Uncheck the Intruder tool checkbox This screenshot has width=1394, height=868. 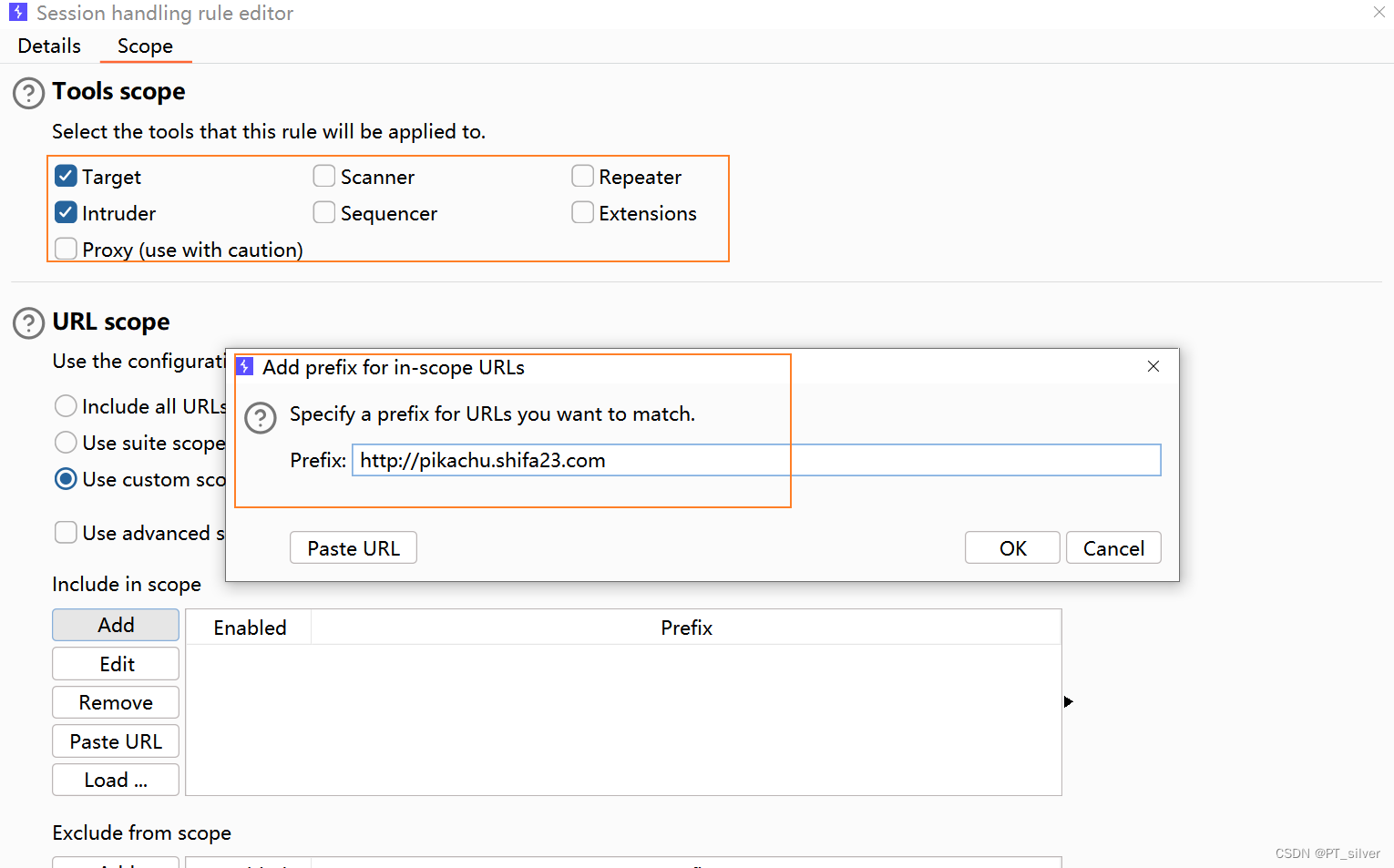point(66,212)
